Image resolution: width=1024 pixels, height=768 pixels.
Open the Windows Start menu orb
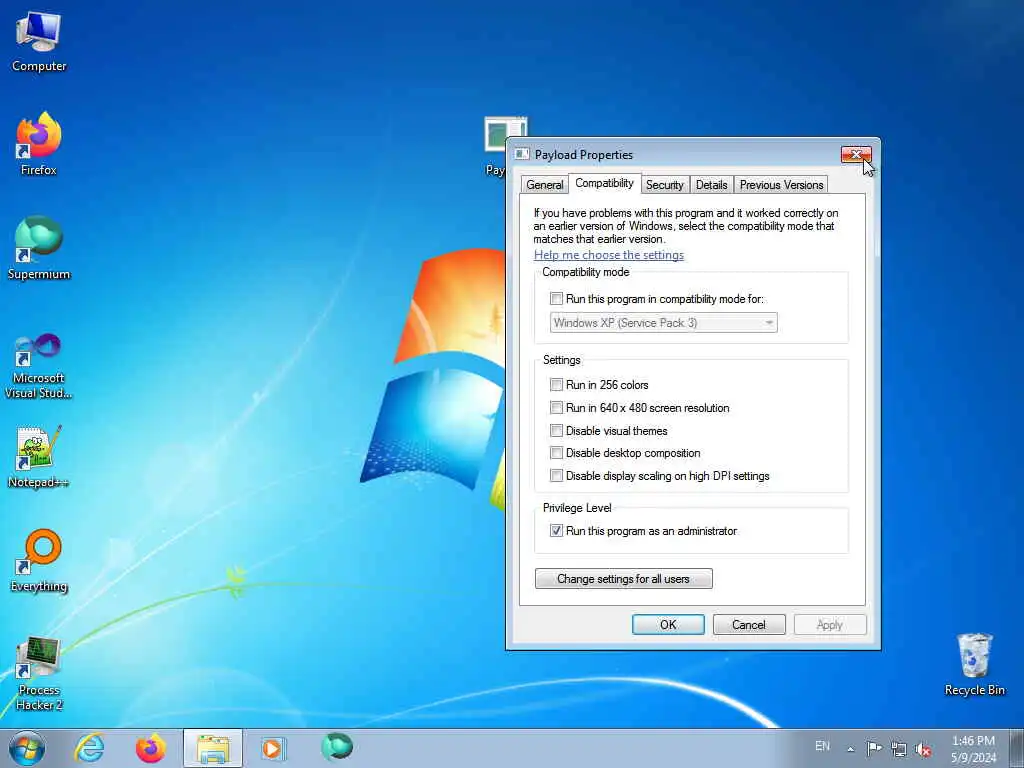click(27, 748)
